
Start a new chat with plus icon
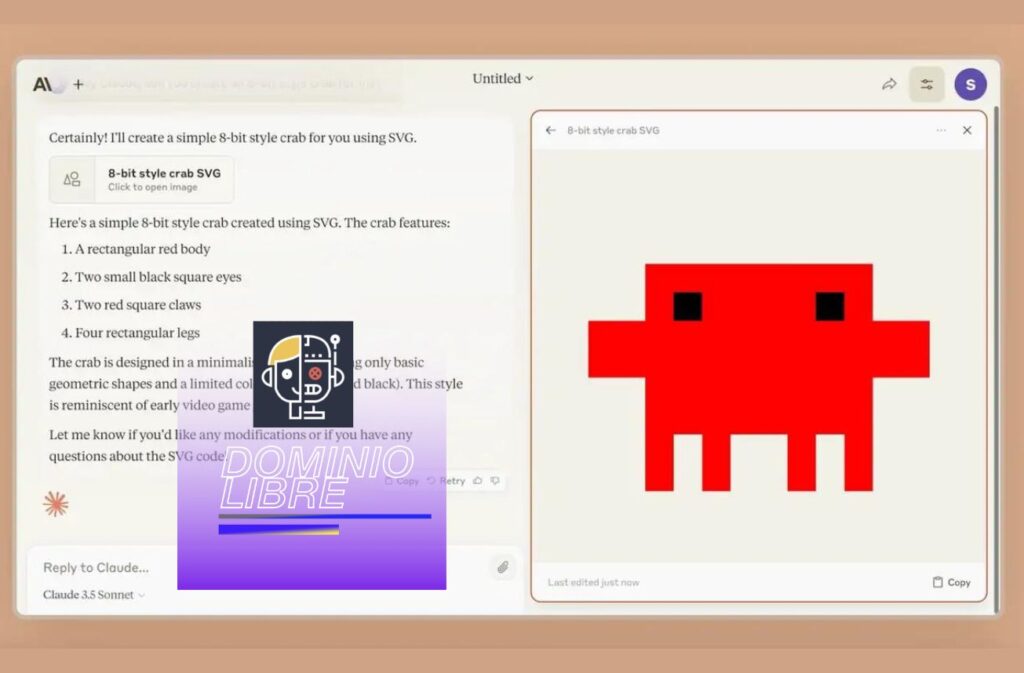point(78,84)
